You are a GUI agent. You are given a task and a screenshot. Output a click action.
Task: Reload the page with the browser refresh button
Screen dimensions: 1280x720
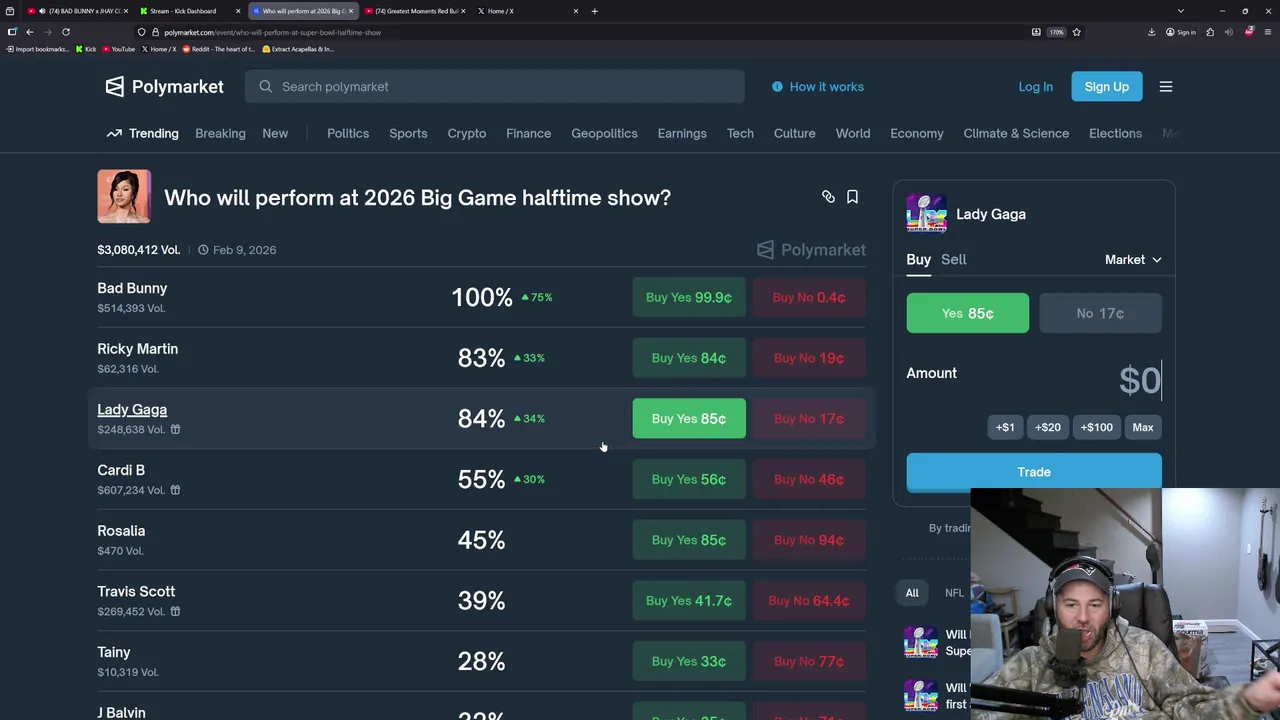tap(66, 32)
